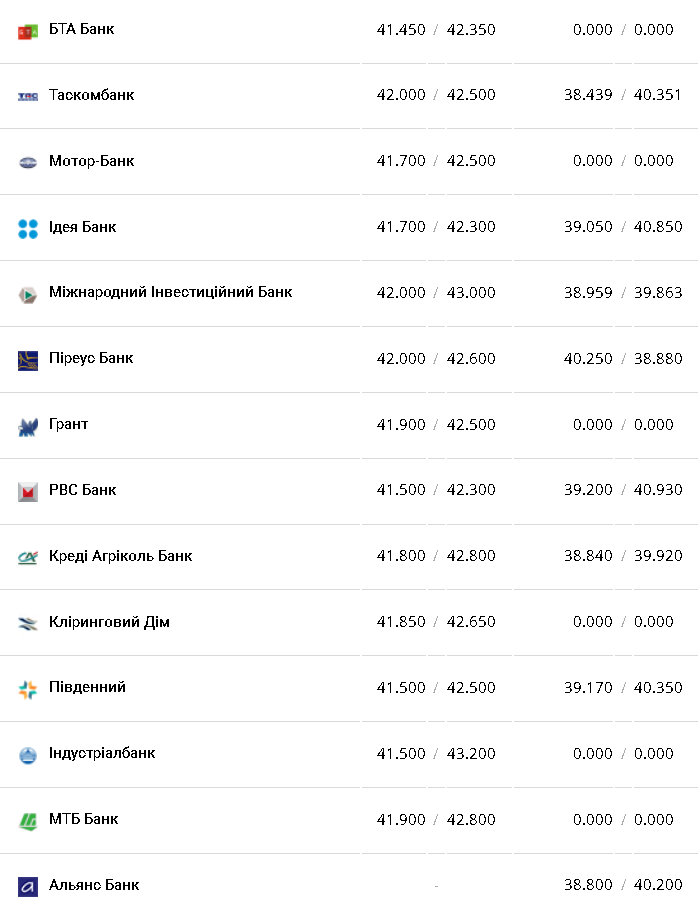Click the Південний bank logo icon
The height and width of the screenshot is (911, 698).
point(28,689)
